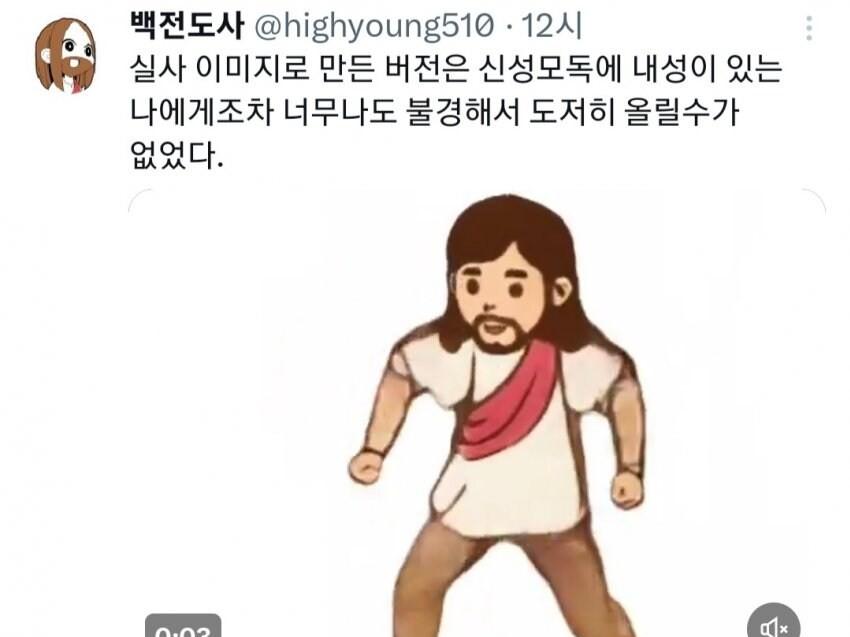Open the three-dot more options menu
This screenshot has height=637, width=850.
pyautogui.click(x=808, y=28)
